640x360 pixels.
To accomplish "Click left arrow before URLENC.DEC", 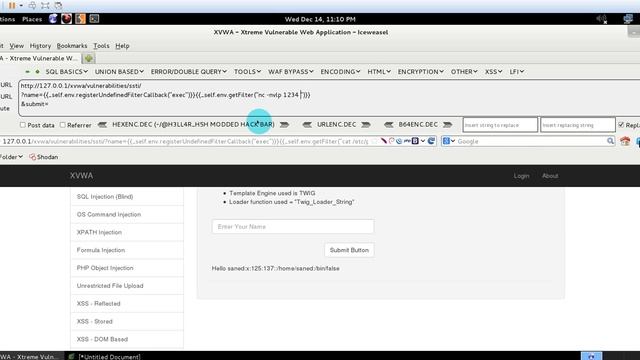I will [307, 125].
